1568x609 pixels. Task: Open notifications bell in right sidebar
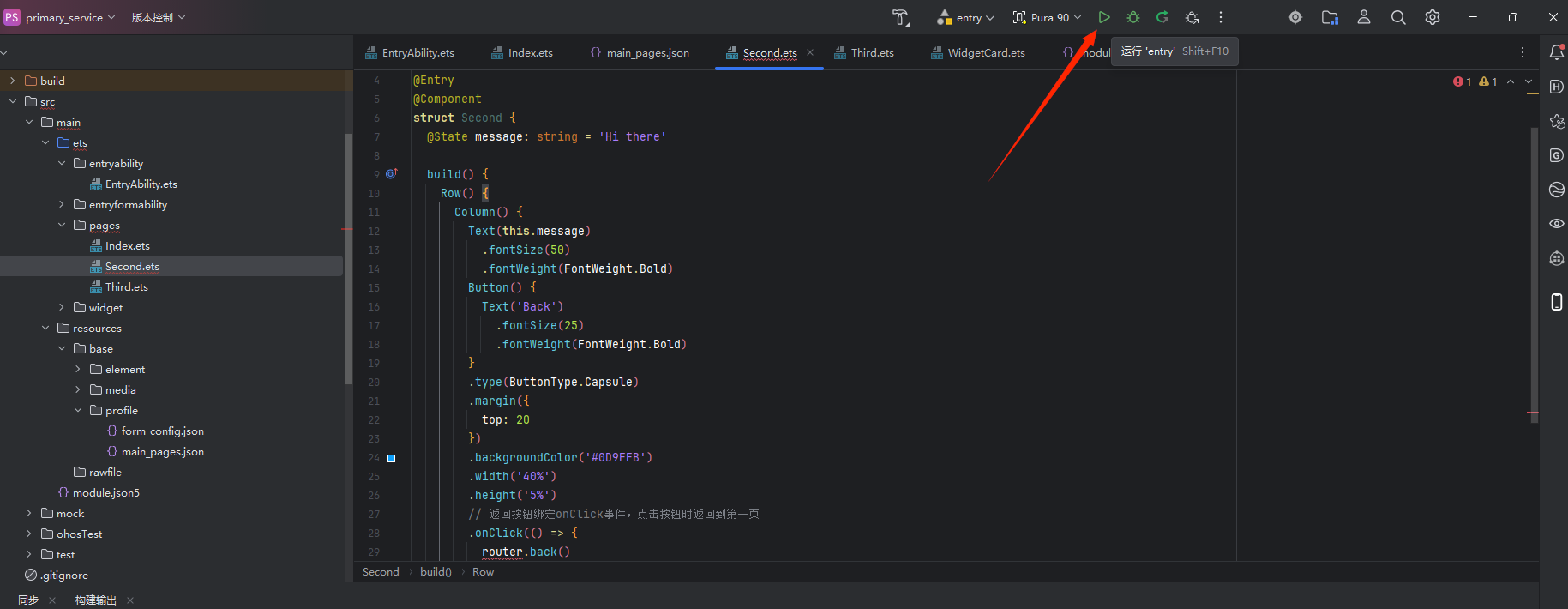point(1557,52)
